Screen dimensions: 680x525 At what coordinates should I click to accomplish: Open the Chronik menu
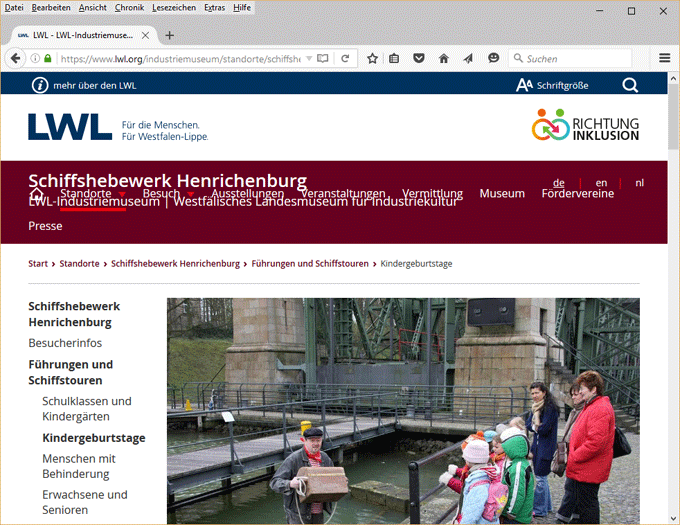pos(129,7)
